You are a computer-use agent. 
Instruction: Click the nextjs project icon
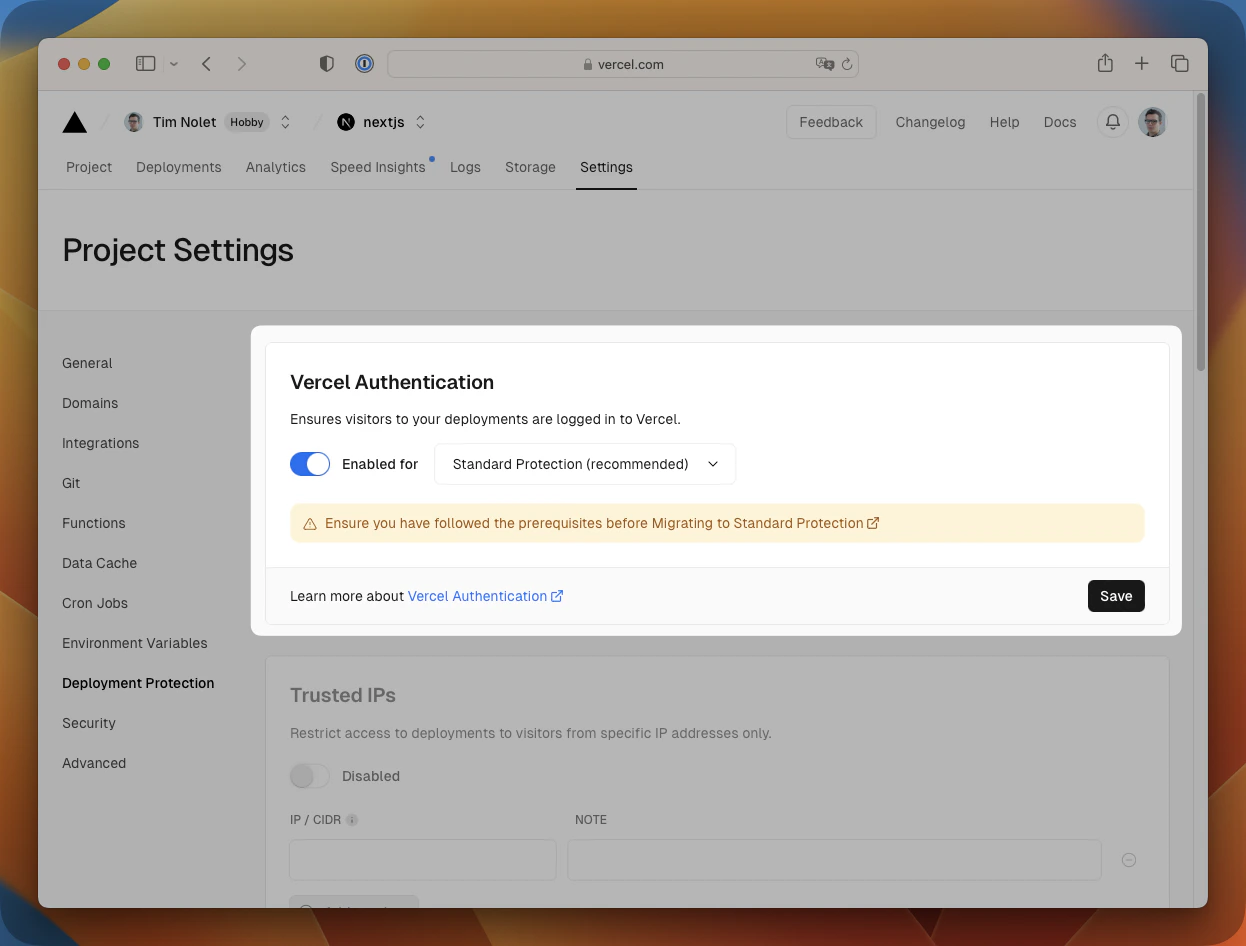(345, 121)
